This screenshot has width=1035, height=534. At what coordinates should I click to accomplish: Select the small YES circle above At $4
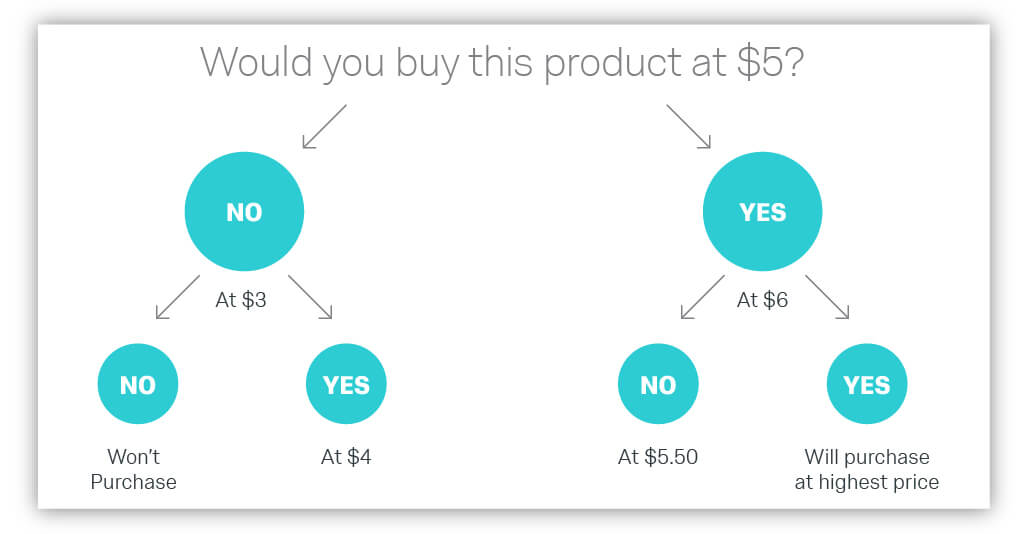click(x=346, y=384)
